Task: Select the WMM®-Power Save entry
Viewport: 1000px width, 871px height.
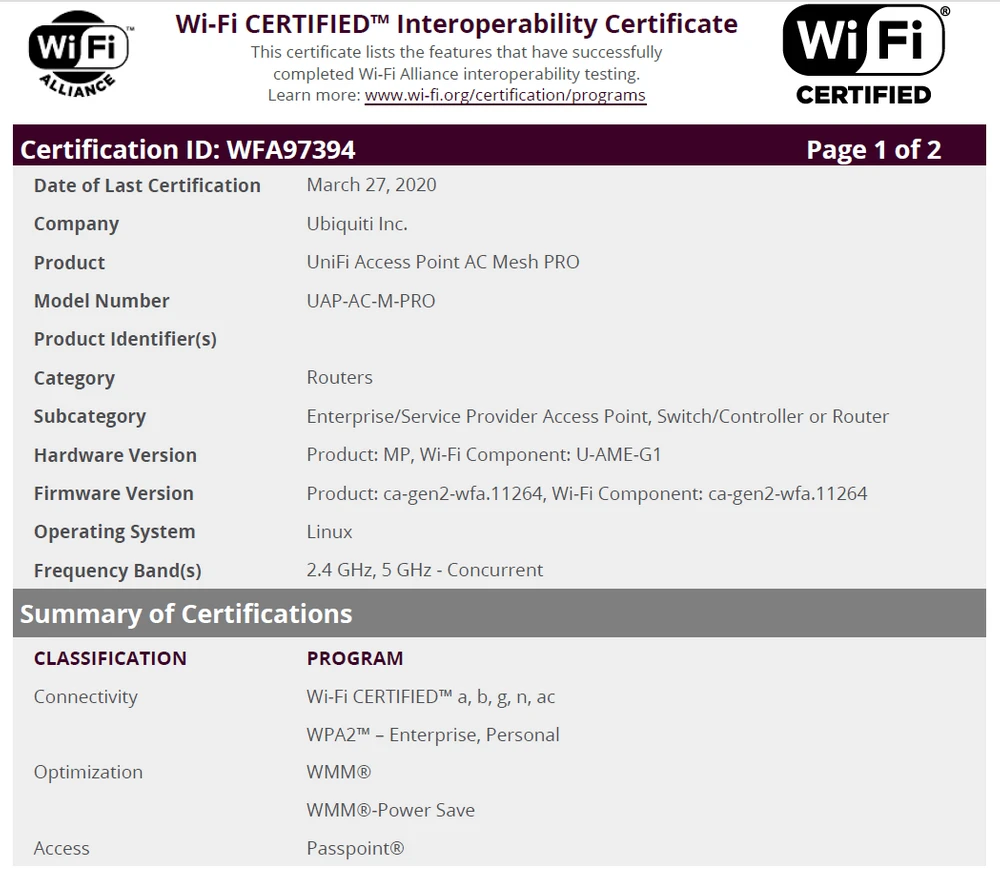Action: coord(389,810)
